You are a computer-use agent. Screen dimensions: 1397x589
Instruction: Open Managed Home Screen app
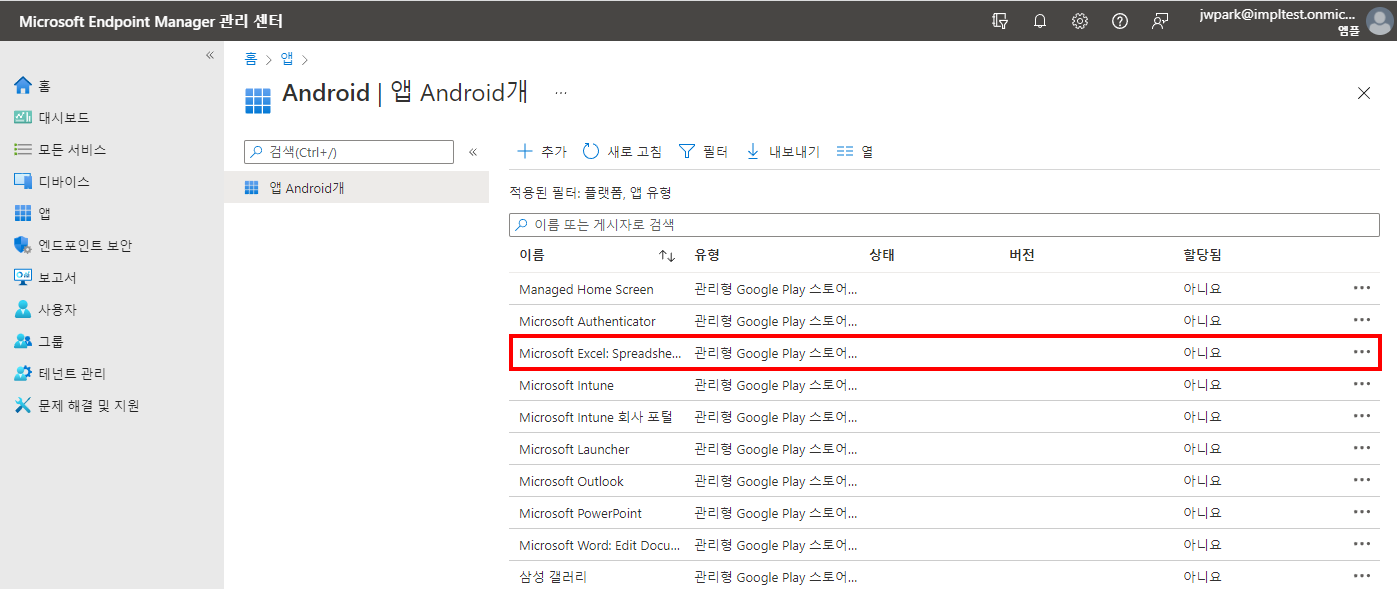(586, 290)
